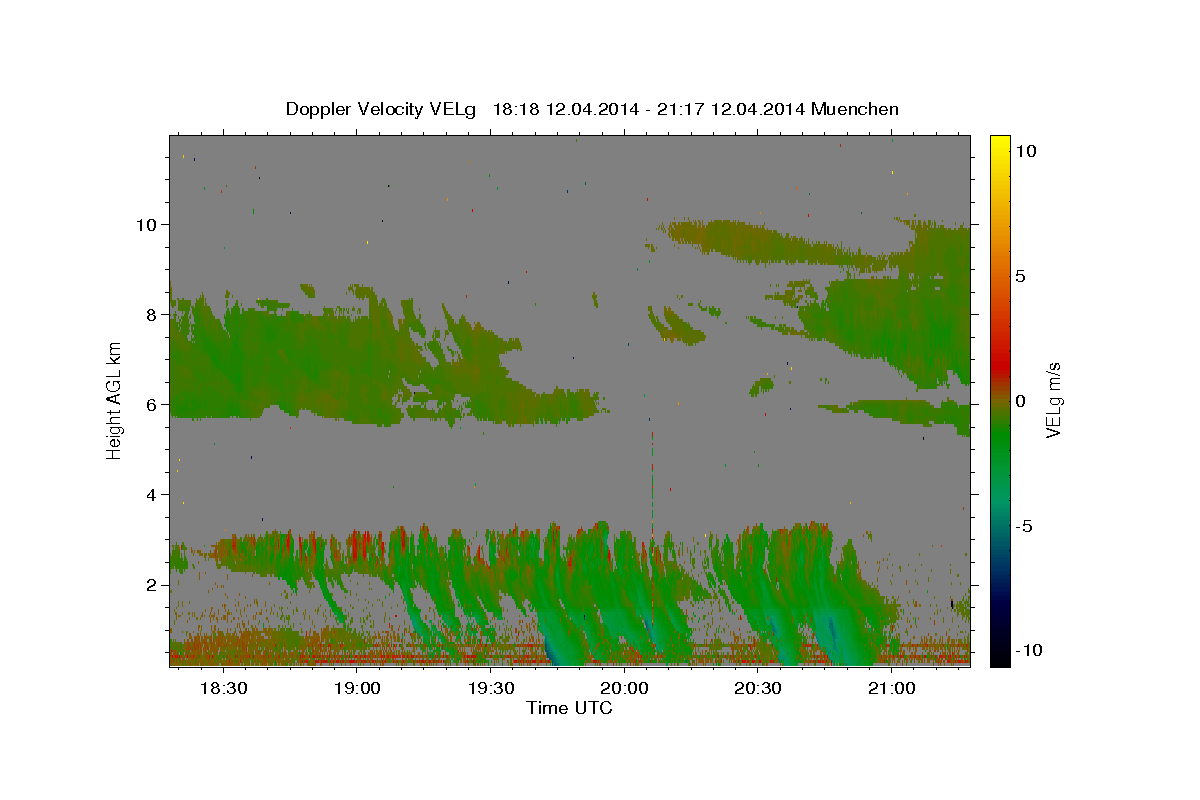This screenshot has width=1200, height=800.
Task: Click the 20:30 time tick label
Action: pyautogui.click(x=757, y=689)
